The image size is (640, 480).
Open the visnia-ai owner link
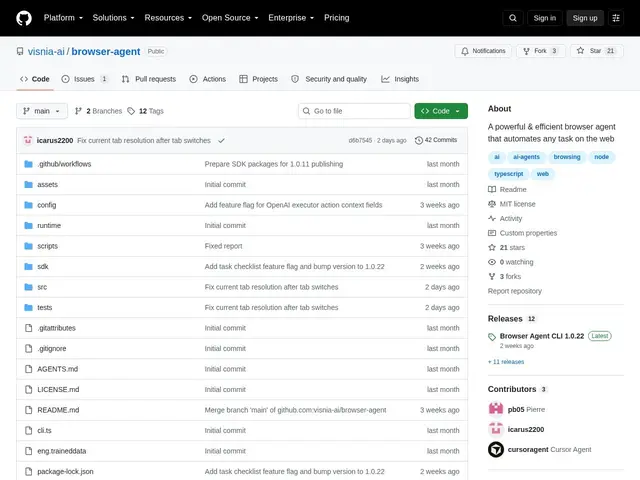46,51
